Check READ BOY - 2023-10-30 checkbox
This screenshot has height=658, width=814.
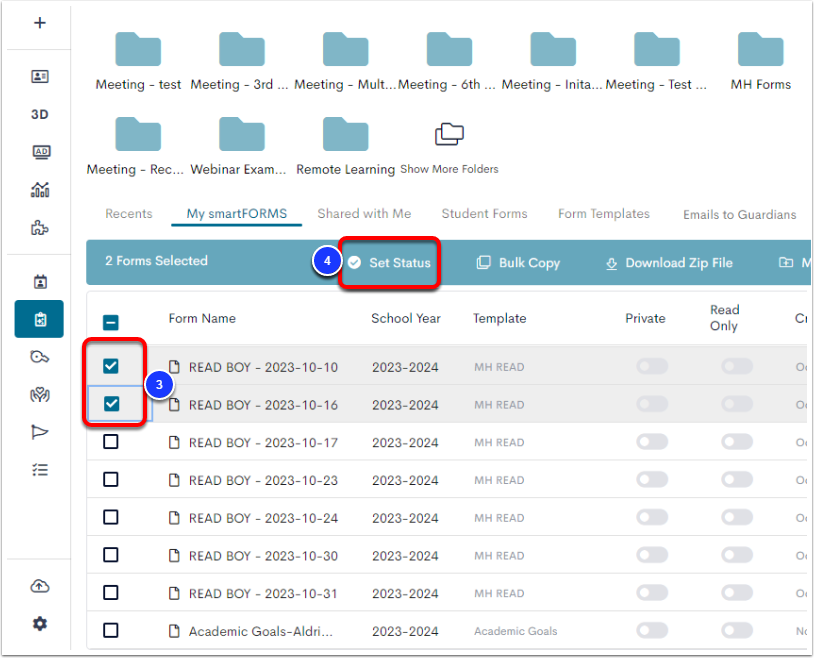(x=111, y=555)
